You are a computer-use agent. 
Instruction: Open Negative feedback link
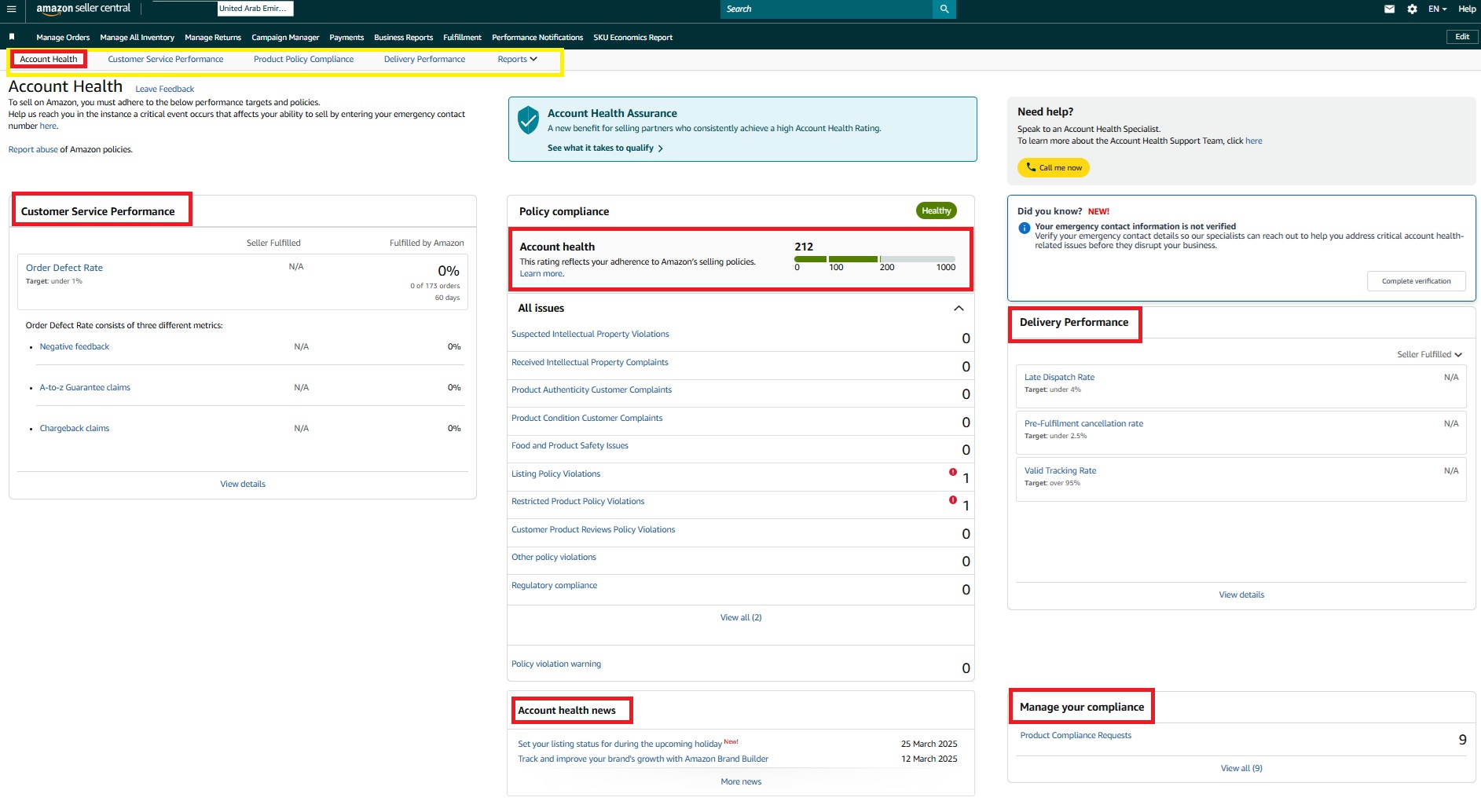point(75,346)
